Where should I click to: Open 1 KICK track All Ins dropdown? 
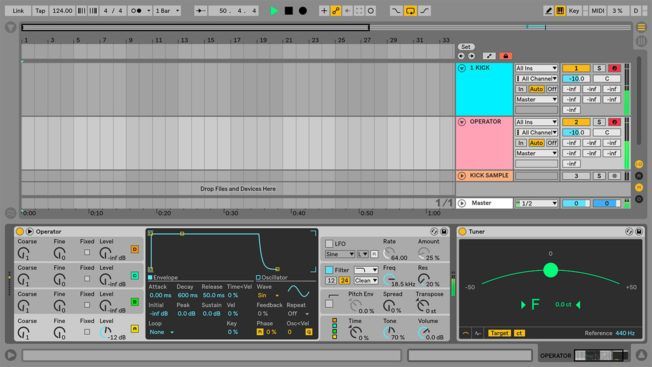tap(536, 68)
